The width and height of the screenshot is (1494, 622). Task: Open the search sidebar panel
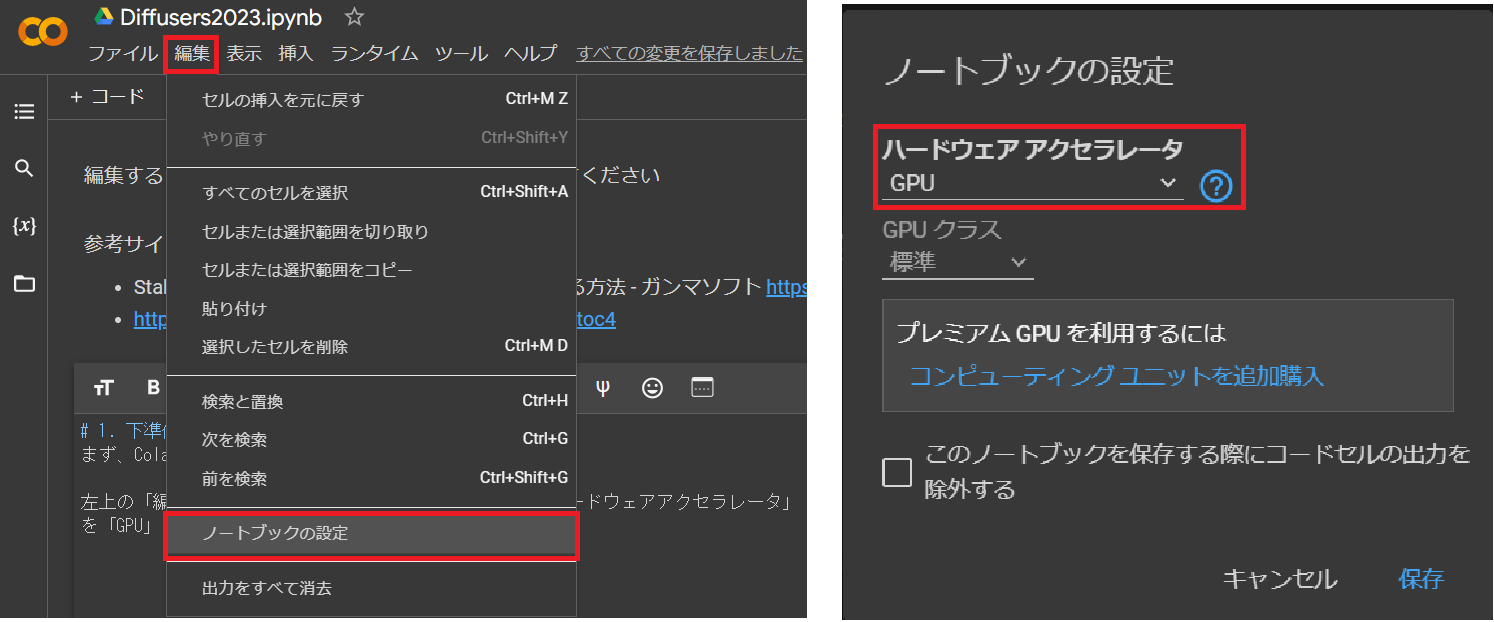point(24,168)
